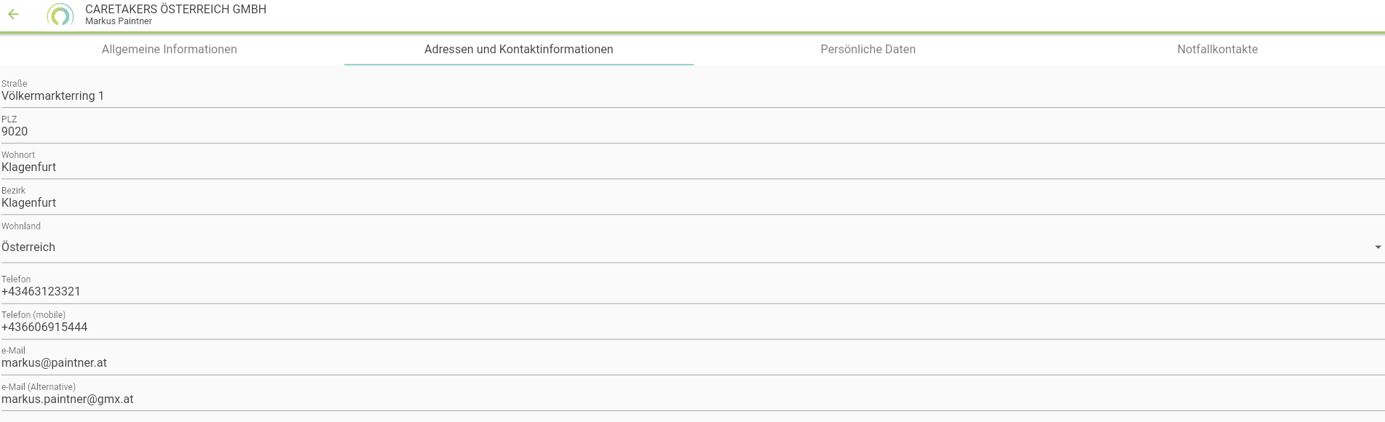Click the Caretakers circular logo

tap(60, 15)
